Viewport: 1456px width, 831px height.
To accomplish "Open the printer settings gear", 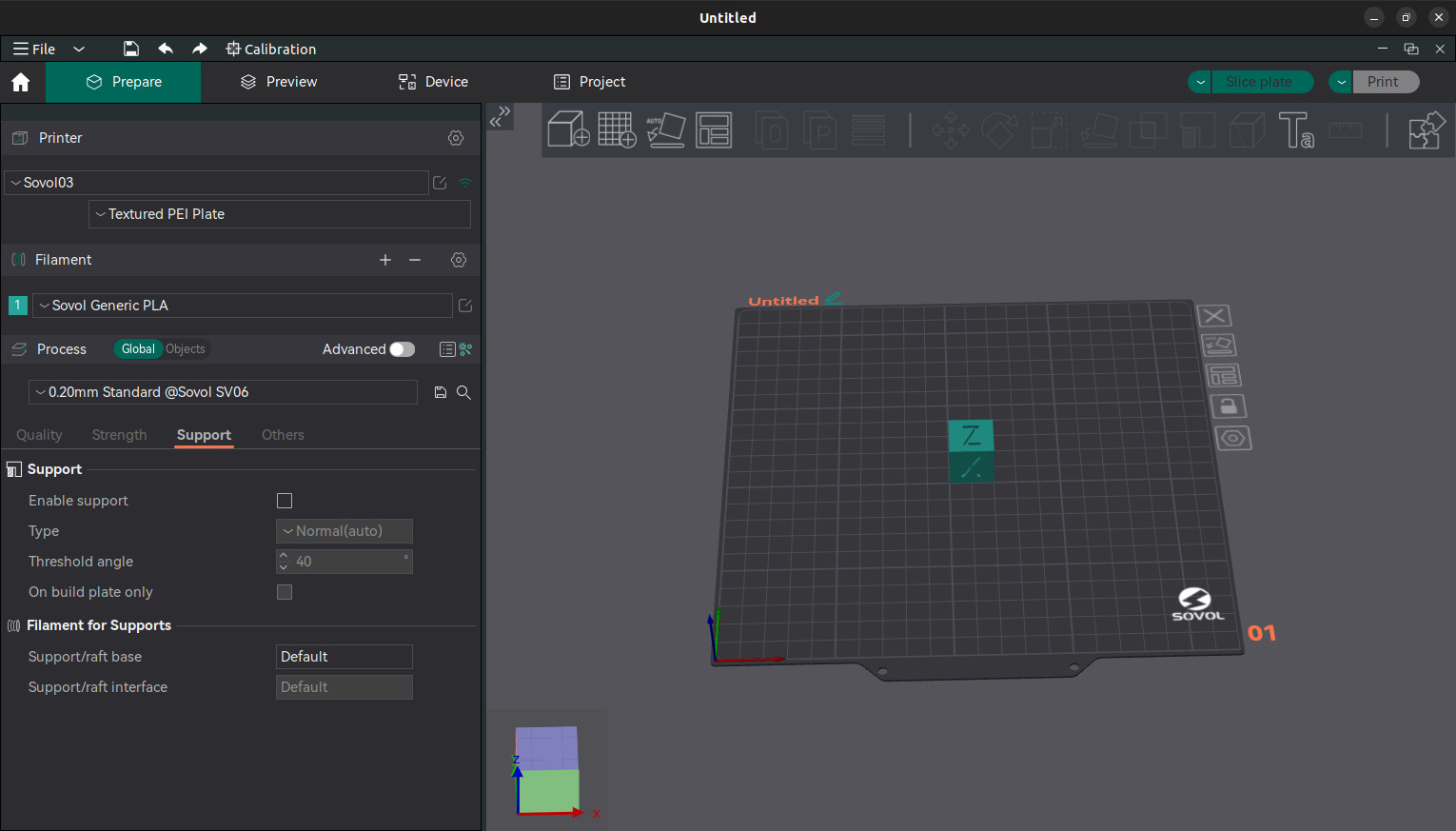I will coord(456,138).
